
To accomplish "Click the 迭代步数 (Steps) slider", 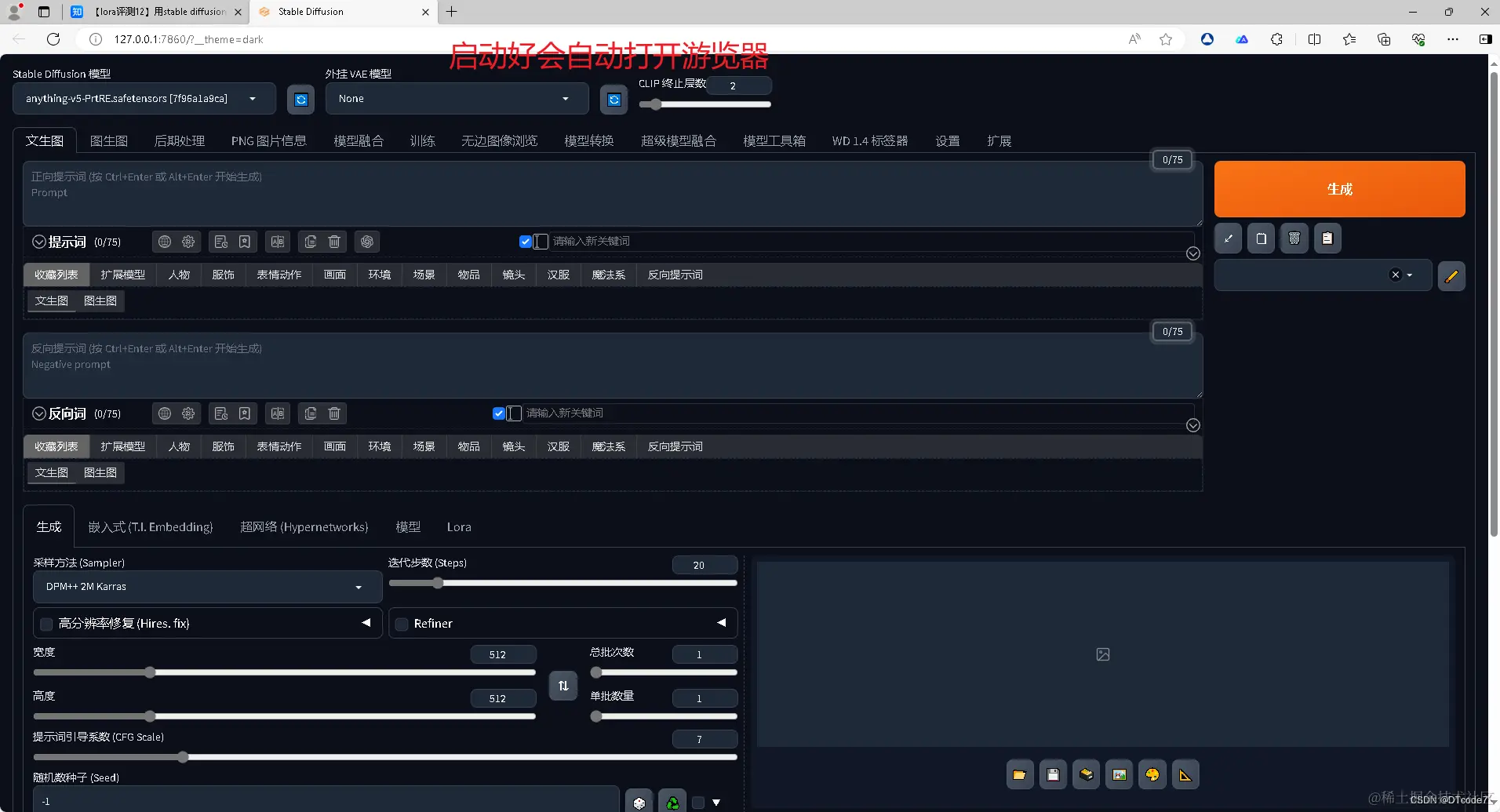I will pos(562,583).
